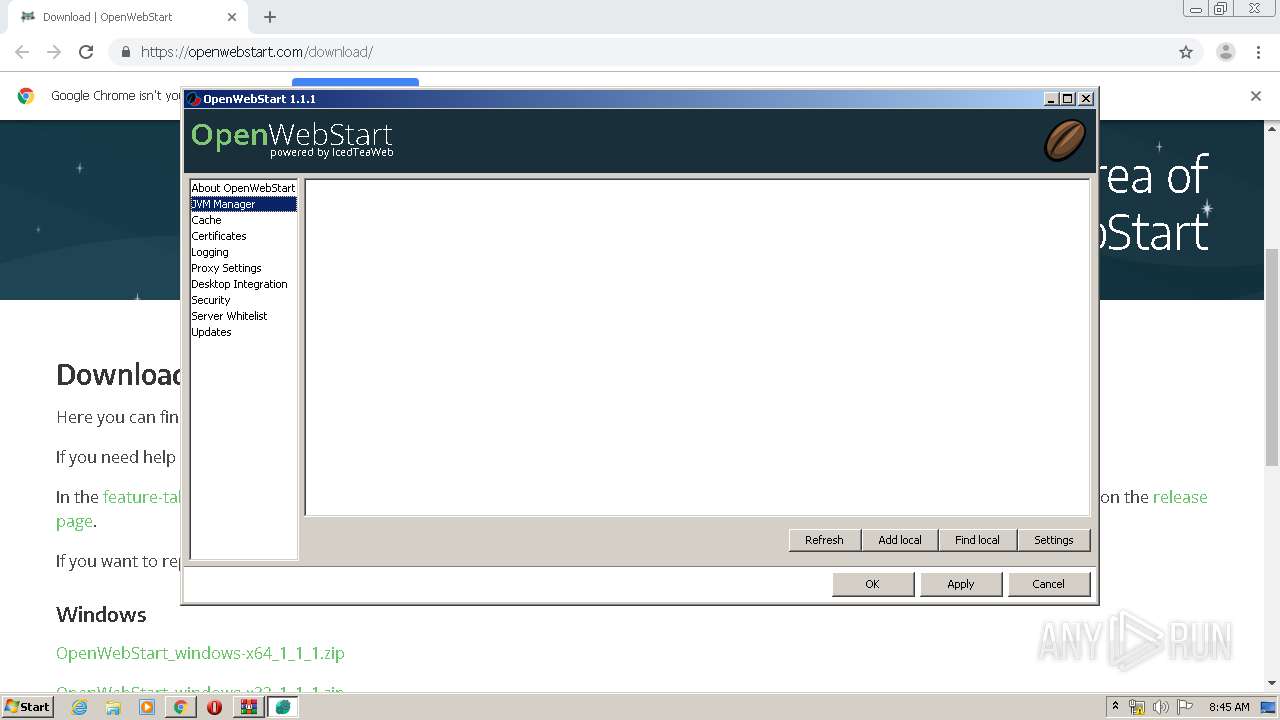Open the volume tray icon
Viewport: 1280px width, 720px height.
1161,707
